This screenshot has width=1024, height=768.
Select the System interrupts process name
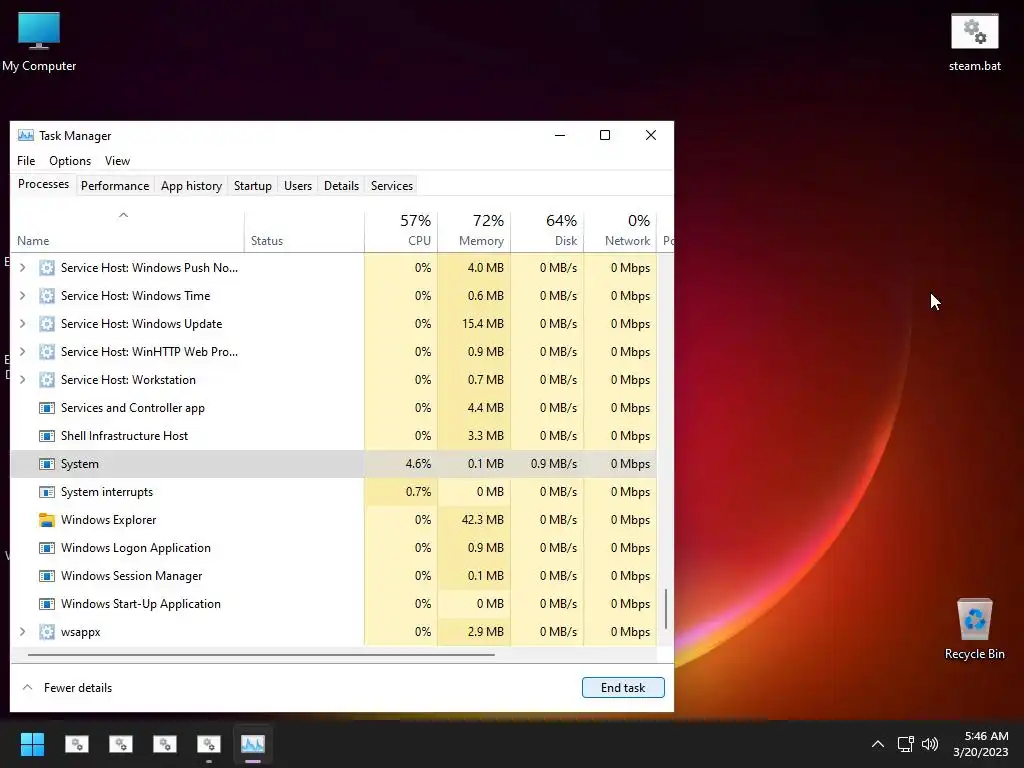[107, 492]
